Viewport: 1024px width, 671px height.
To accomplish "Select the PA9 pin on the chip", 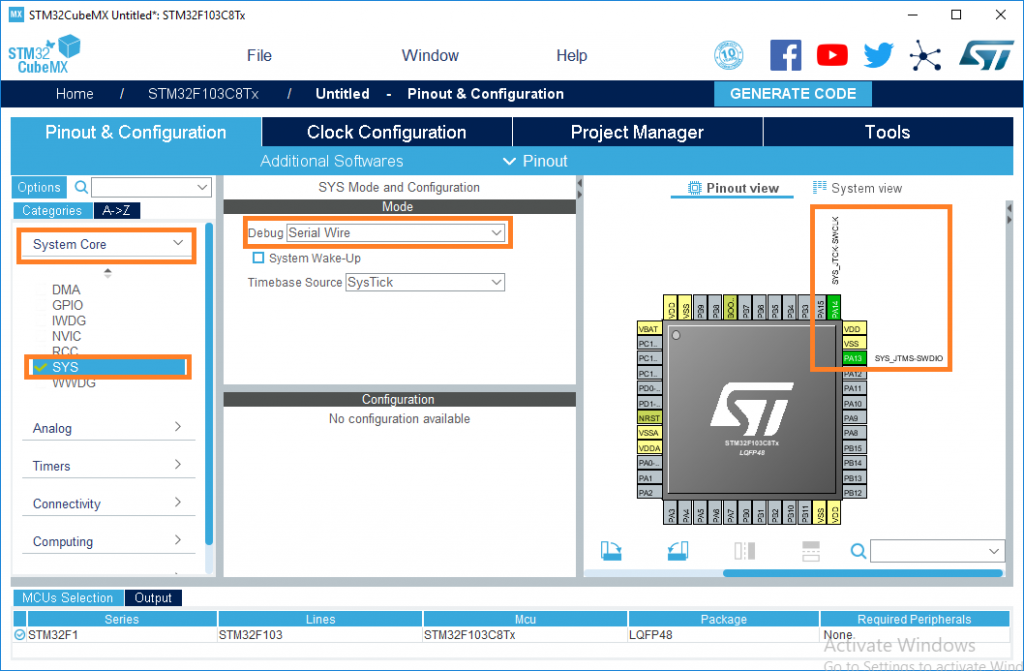I will point(854,417).
